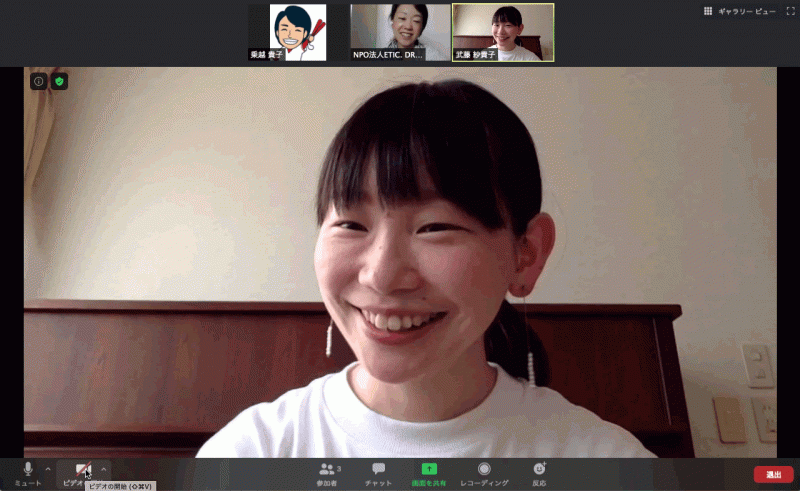Click the green share screen icon

(429, 468)
